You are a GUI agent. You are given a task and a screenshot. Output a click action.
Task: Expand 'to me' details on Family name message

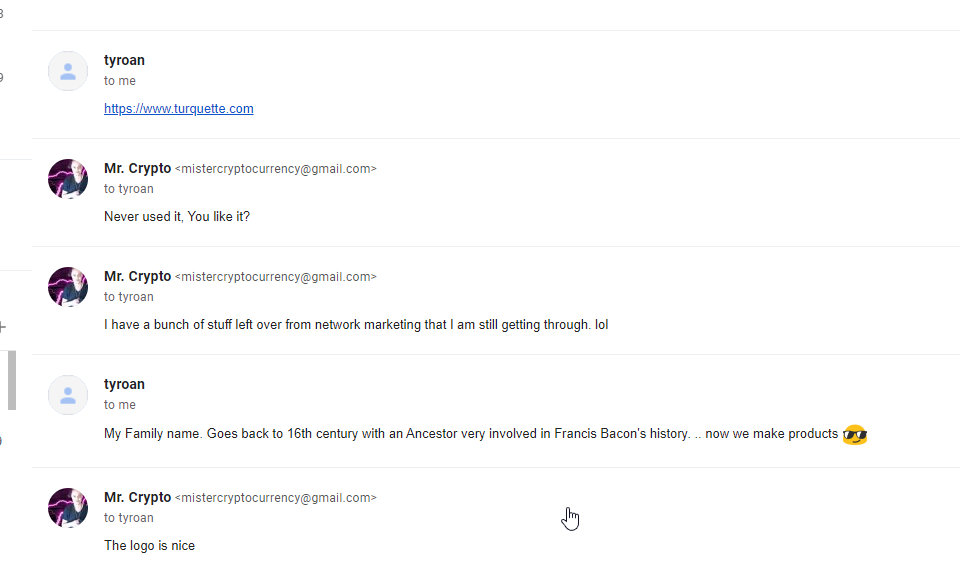pos(120,405)
